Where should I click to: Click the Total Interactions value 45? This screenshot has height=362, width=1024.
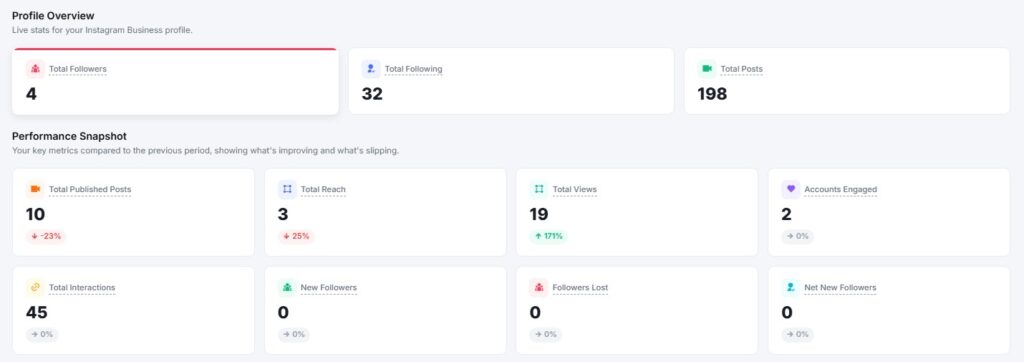(37, 312)
